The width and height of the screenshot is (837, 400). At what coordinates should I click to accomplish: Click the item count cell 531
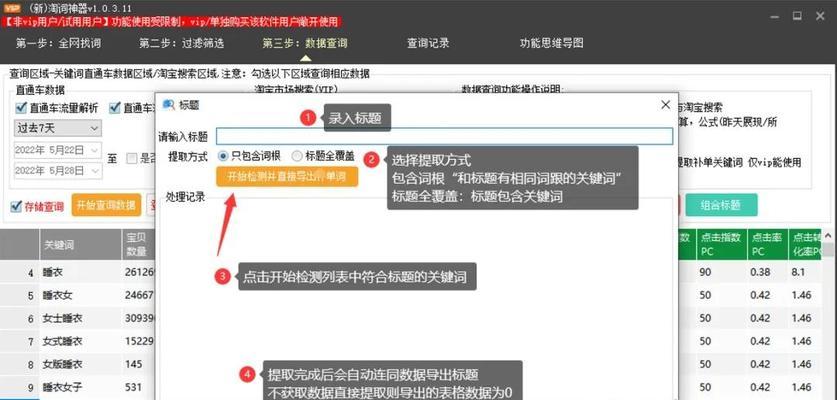(133, 387)
